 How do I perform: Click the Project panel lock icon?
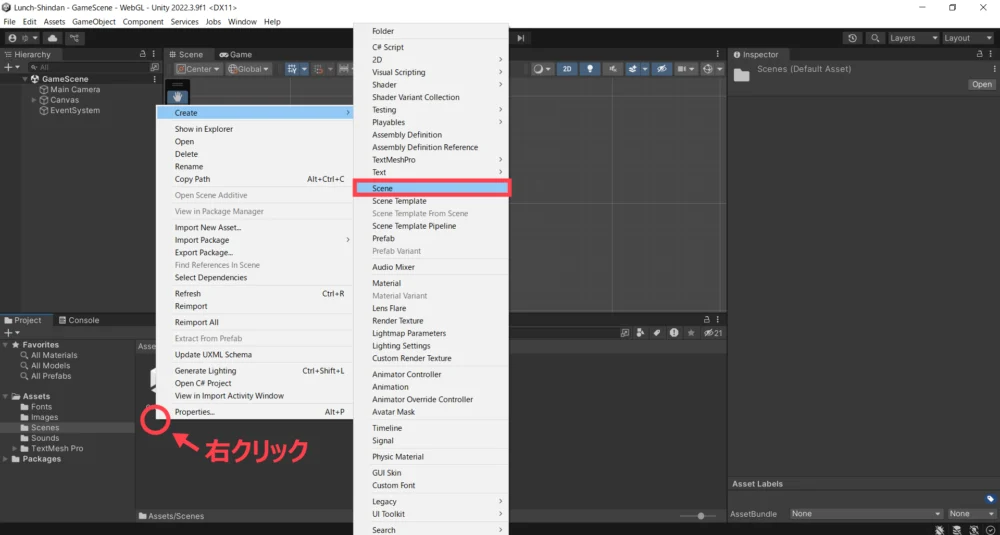pyautogui.click(x=706, y=319)
